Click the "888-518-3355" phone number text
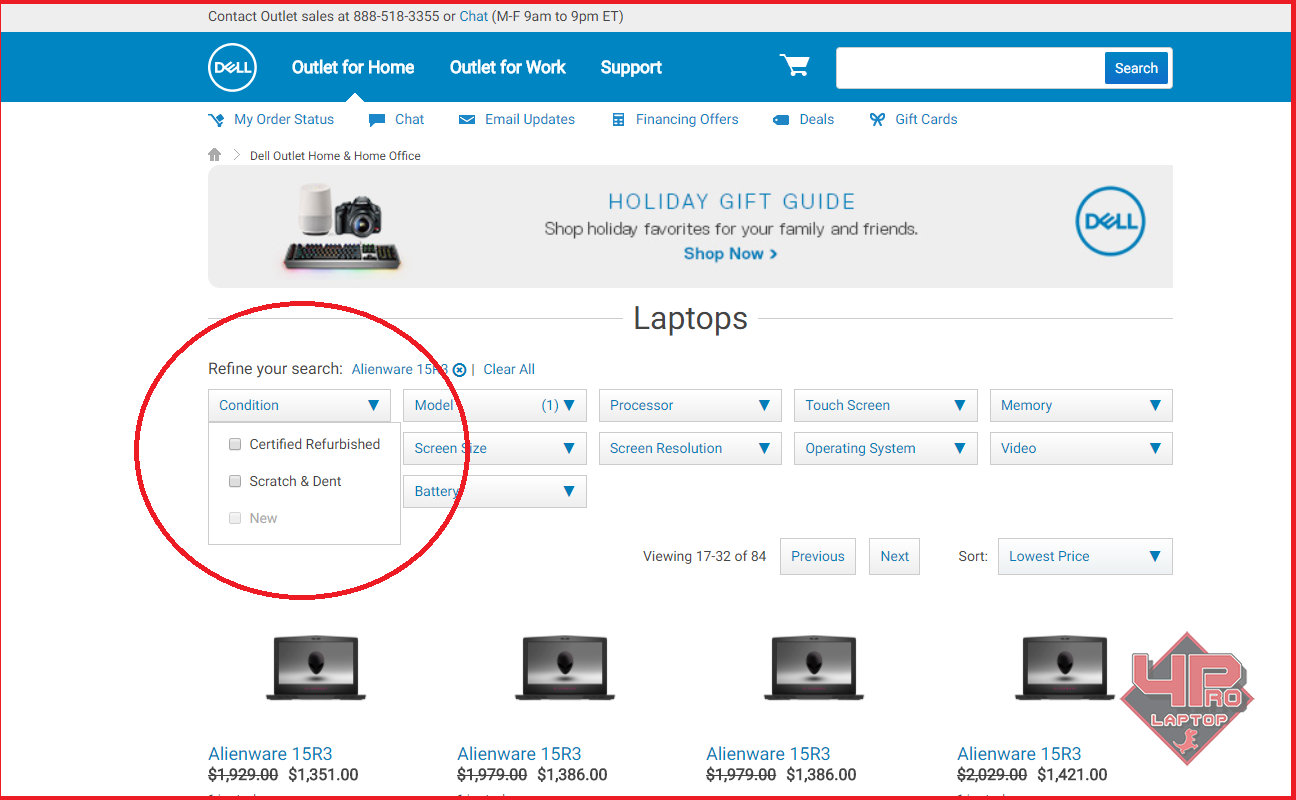The height and width of the screenshot is (800, 1296). tap(397, 17)
